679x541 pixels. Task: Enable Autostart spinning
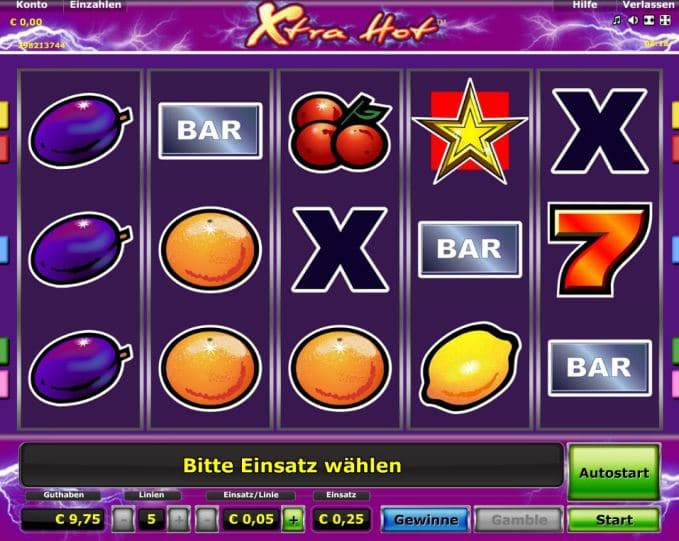click(614, 472)
